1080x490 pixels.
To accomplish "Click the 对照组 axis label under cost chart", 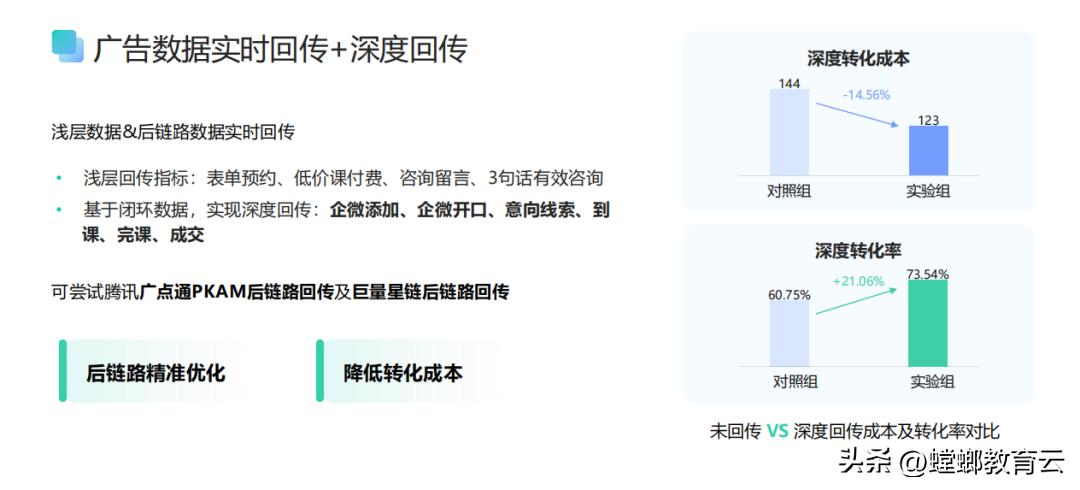I will 789,190.
